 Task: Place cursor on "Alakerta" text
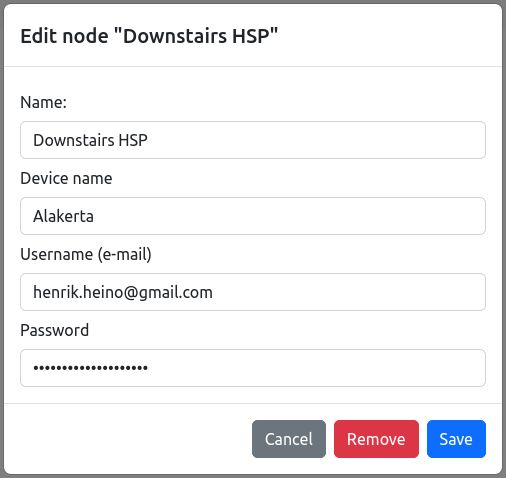pyautogui.click(x=63, y=216)
